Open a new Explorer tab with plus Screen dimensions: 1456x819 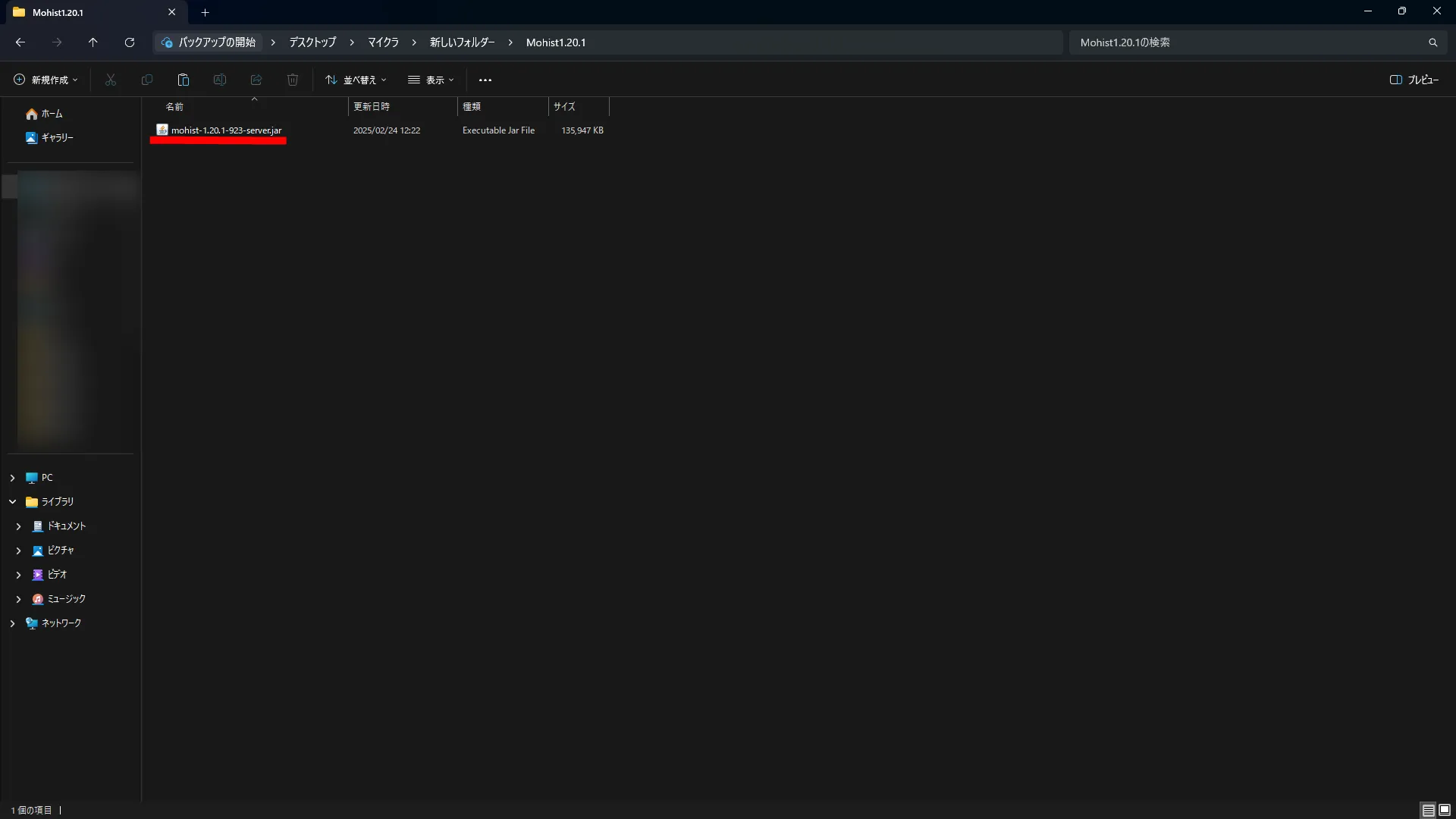(205, 12)
